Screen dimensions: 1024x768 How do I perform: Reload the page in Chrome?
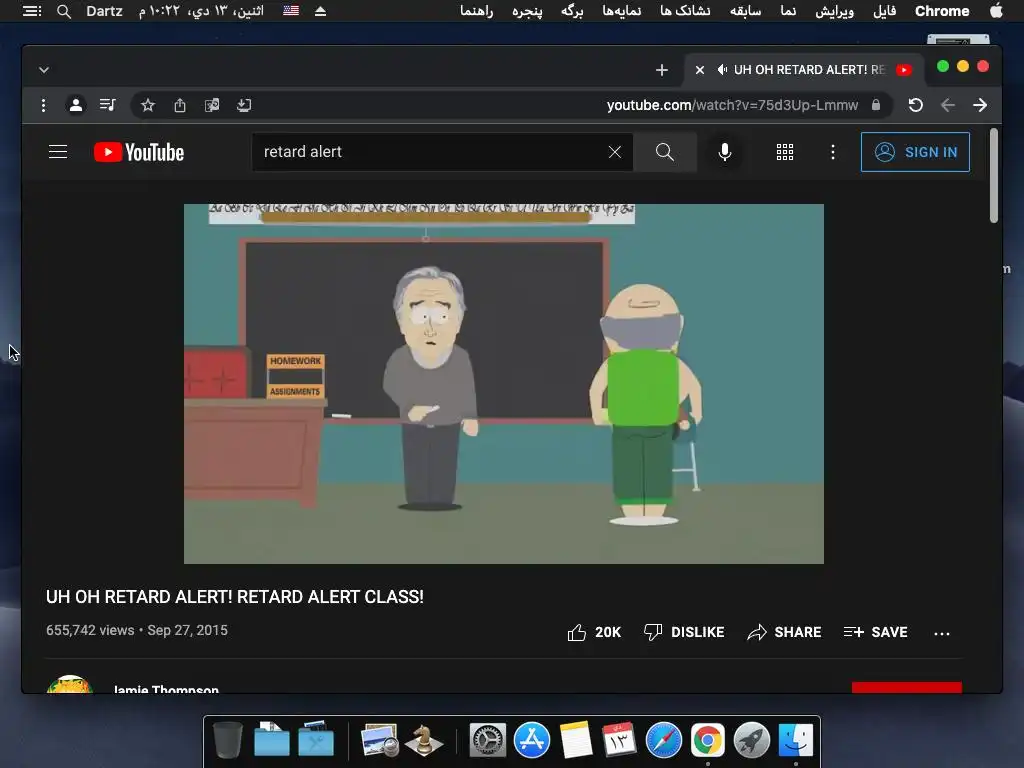click(x=916, y=105)
